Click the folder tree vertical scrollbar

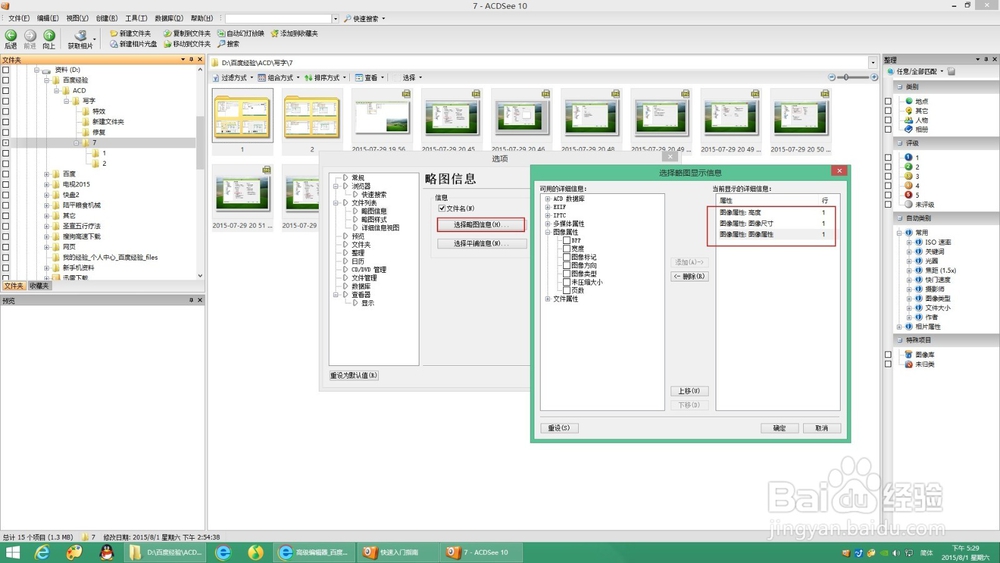tap(200, 171)
